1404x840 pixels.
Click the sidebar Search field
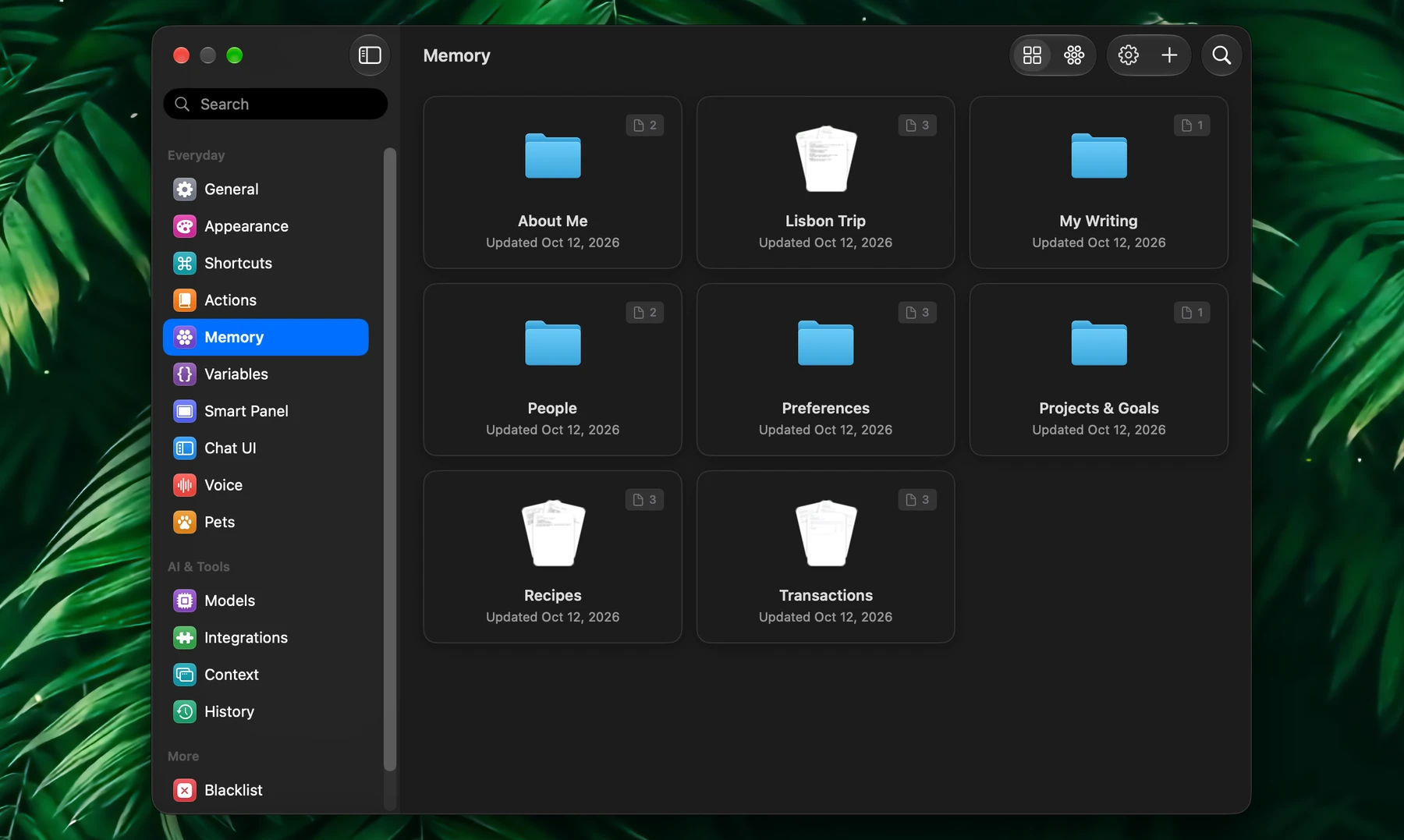pos(275,104)
